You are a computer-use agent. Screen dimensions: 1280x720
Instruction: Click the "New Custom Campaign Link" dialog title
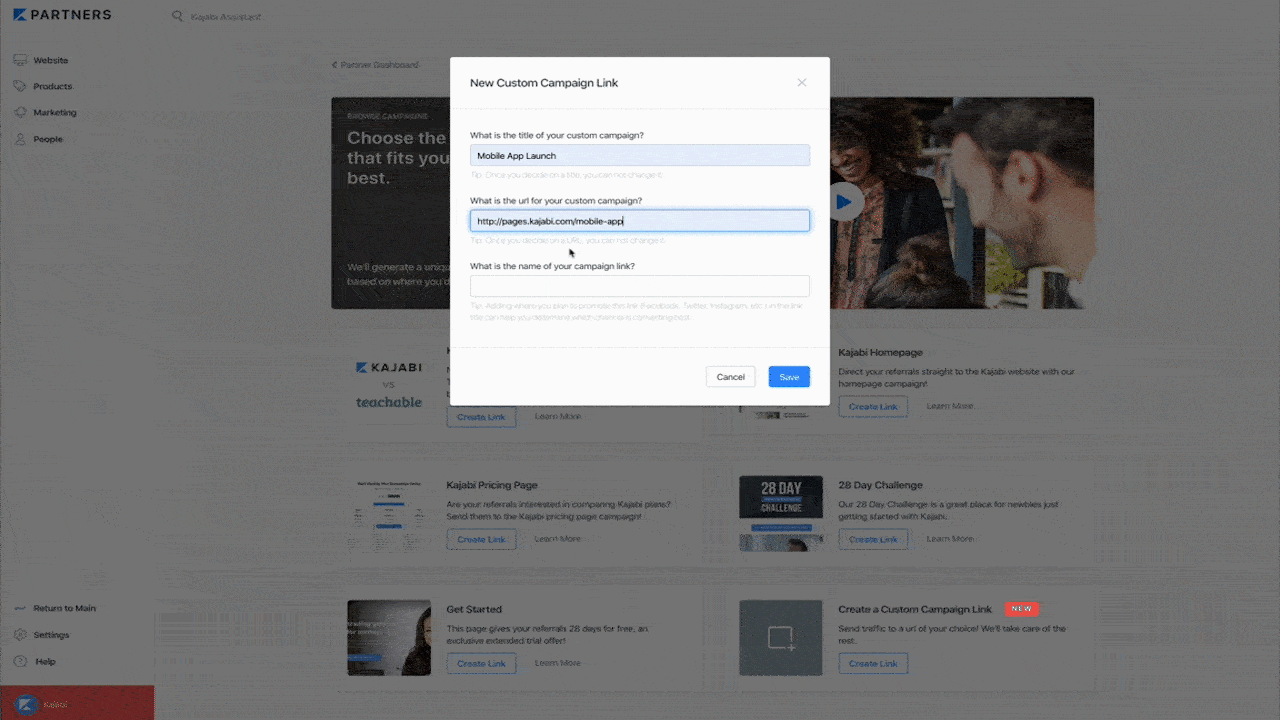pos(544,83)
